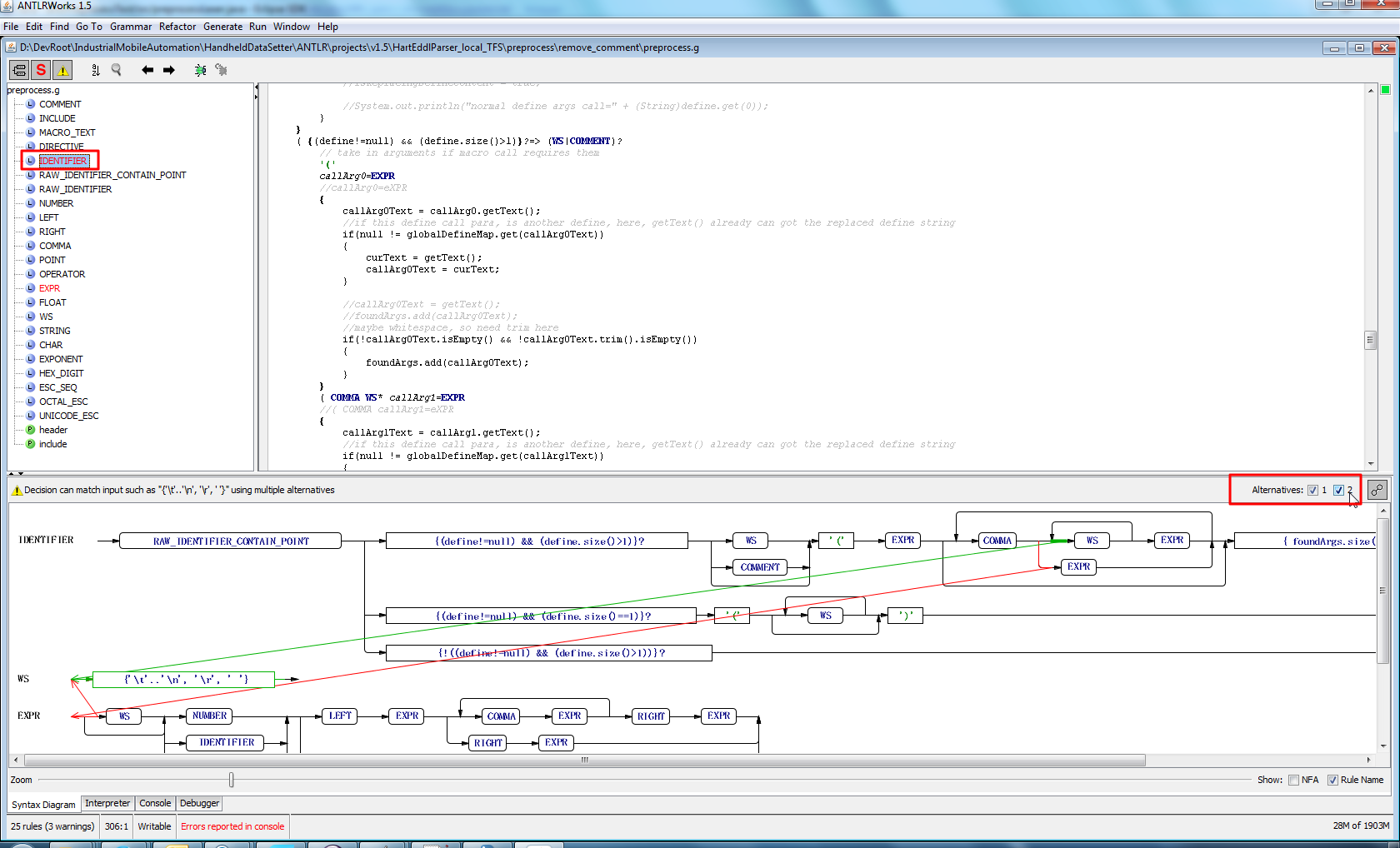Disable the Rule Name checkbox
The height and width of the screenshot is (848, 1400).
point(1332,780)
